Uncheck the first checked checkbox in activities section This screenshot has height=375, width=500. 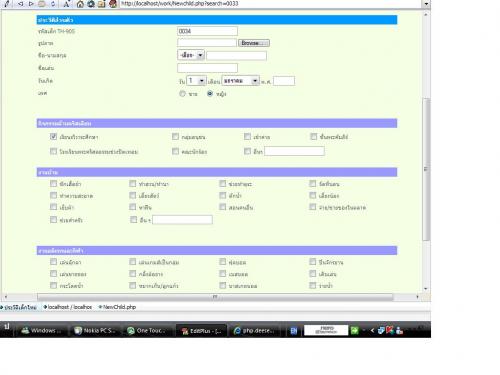[53, 136]
